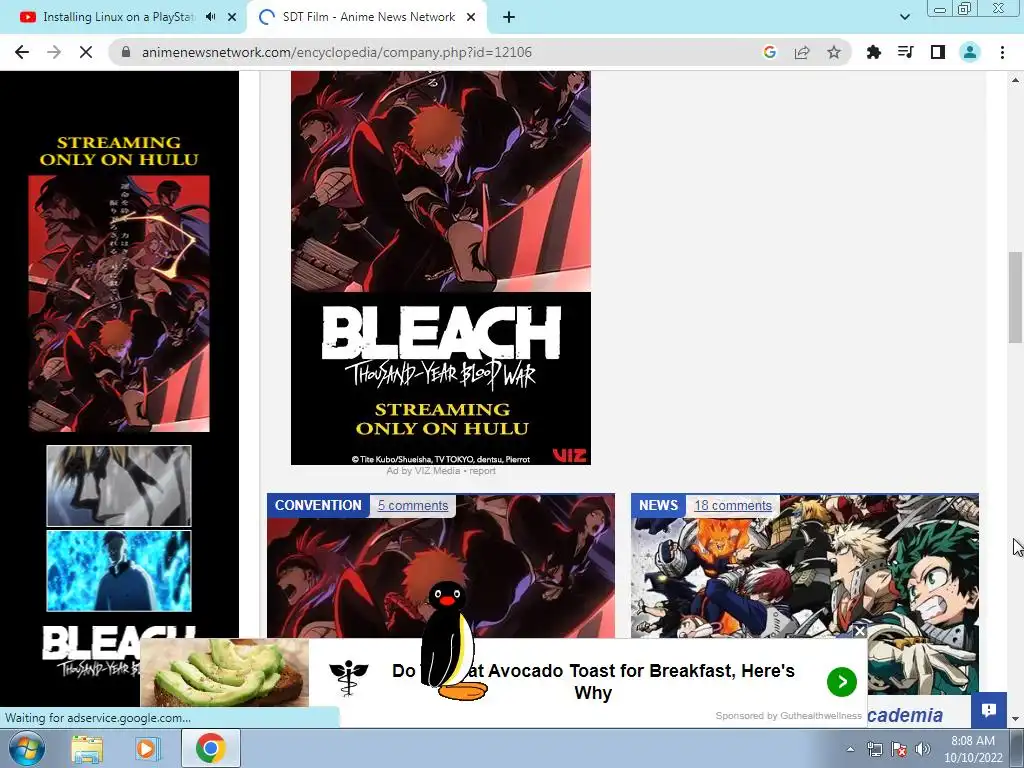Open the volume tray icon
The height and width of the screenshot is (768, 1024).
[x=922, y=749]
